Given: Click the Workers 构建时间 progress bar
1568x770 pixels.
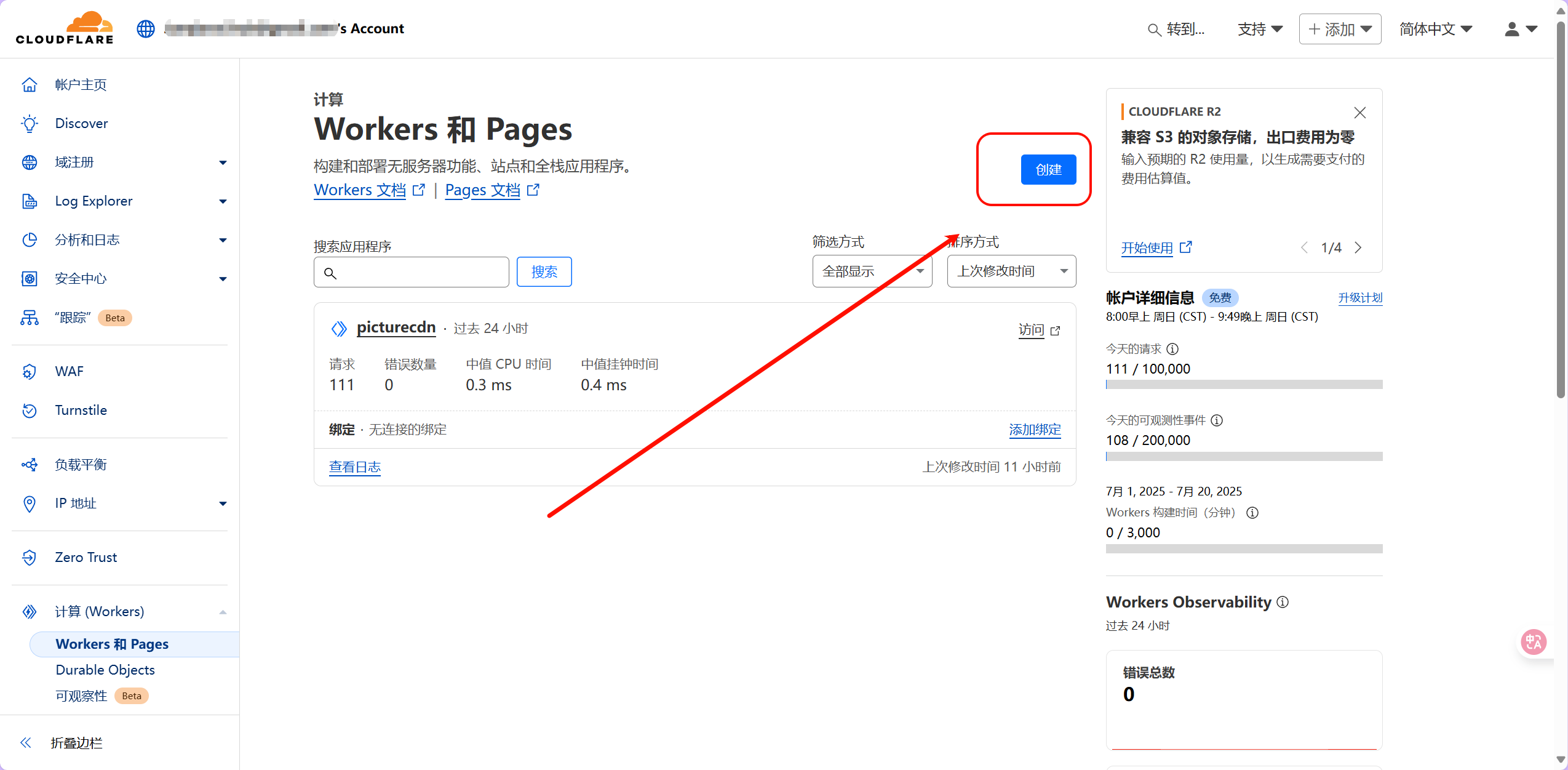Looking at the screenshot, I should [1244, 549].
